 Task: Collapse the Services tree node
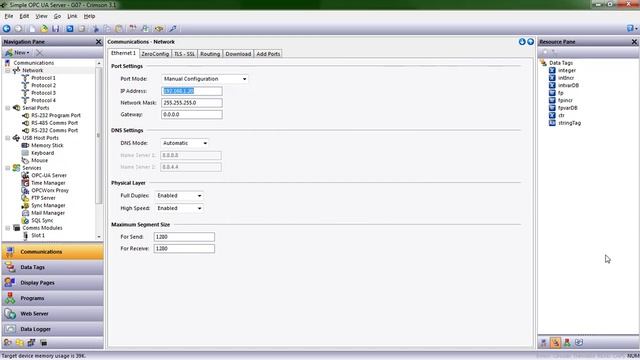pyautogui.click(x=8, y=168)
